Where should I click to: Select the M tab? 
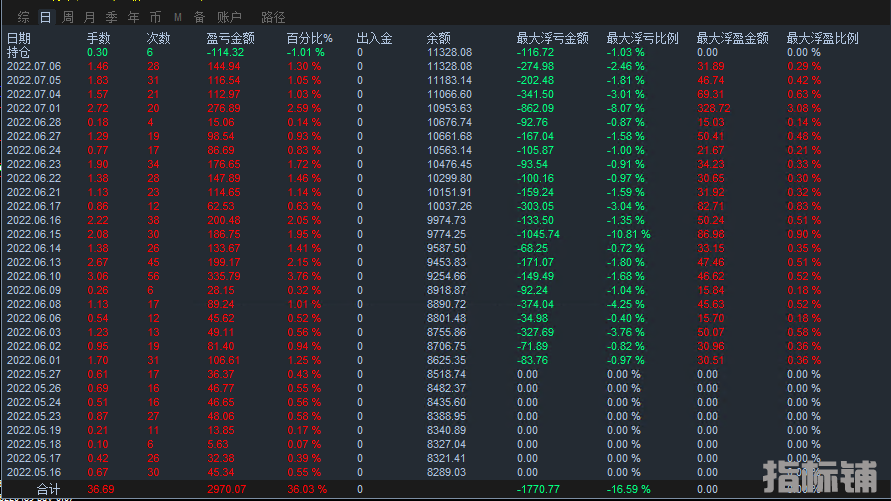click(178, 17)
